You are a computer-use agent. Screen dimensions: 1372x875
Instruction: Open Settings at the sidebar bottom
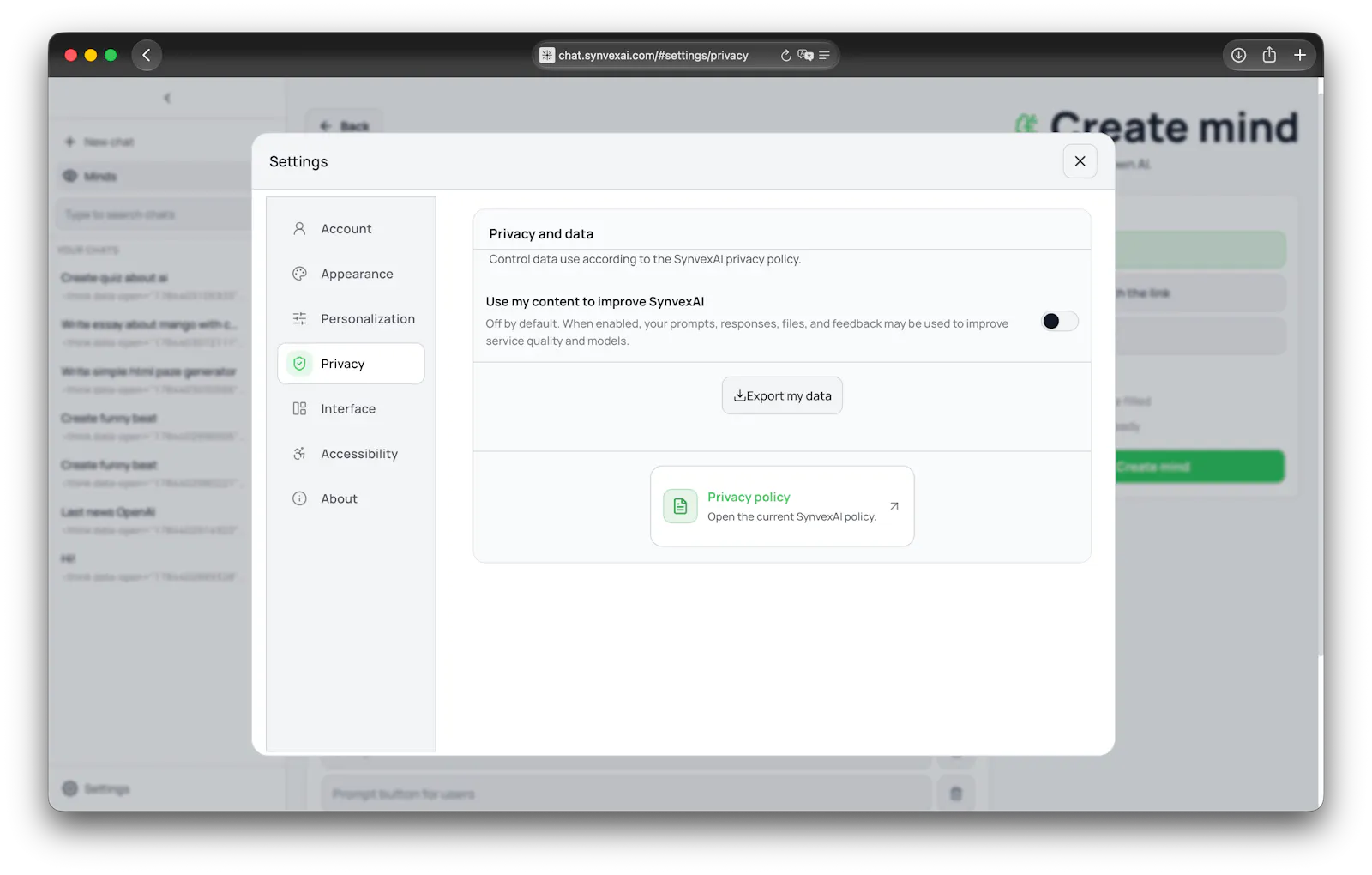pyautogui.click(x=97, y=788)
